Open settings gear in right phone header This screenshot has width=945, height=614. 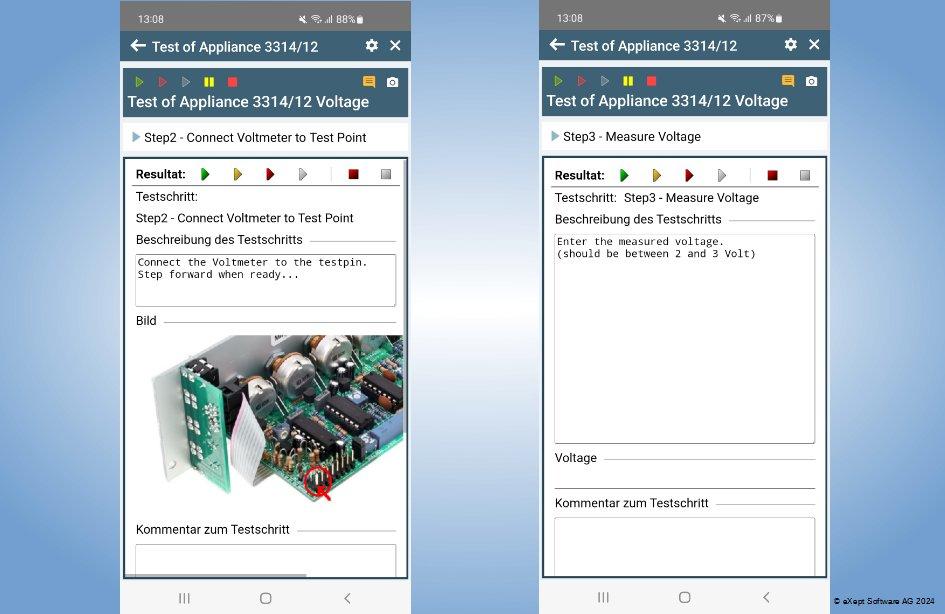pos(791,44)
